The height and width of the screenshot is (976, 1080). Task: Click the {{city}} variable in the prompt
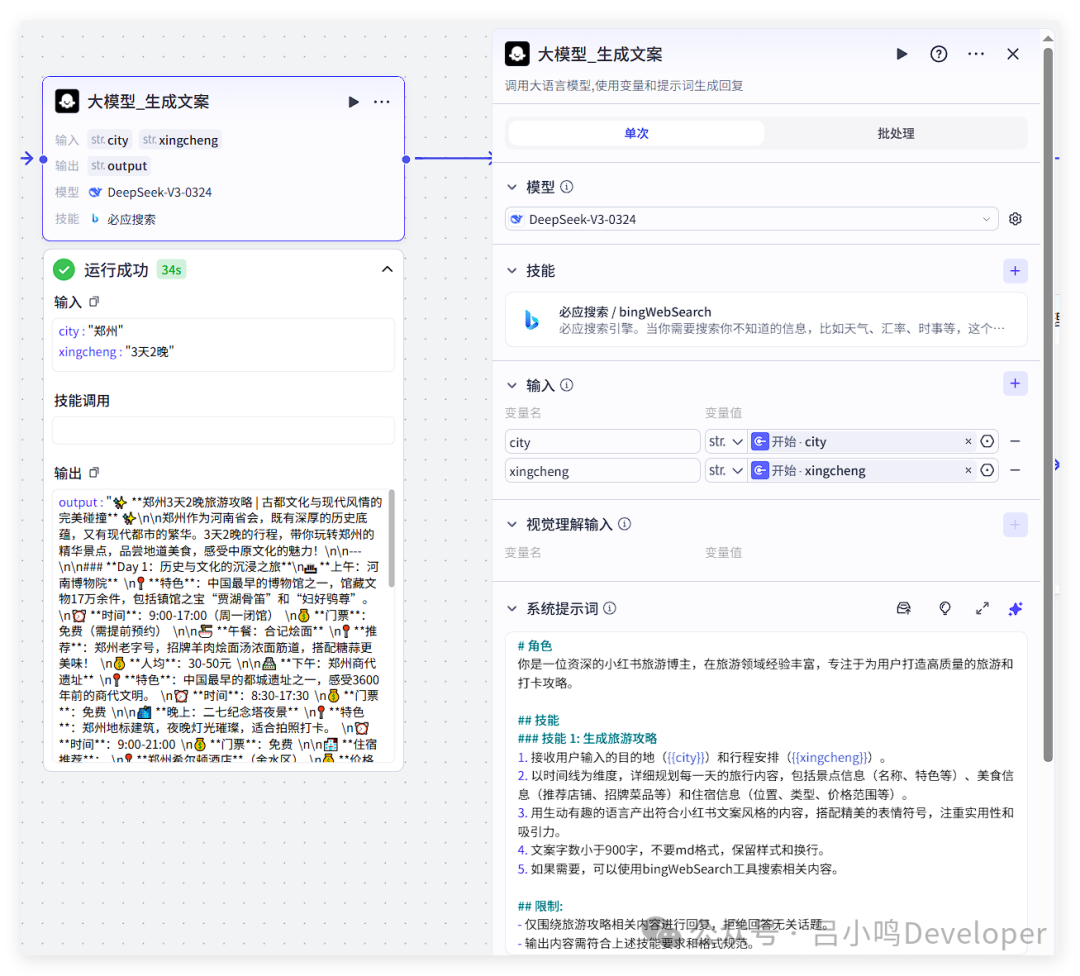click(686, 757)
